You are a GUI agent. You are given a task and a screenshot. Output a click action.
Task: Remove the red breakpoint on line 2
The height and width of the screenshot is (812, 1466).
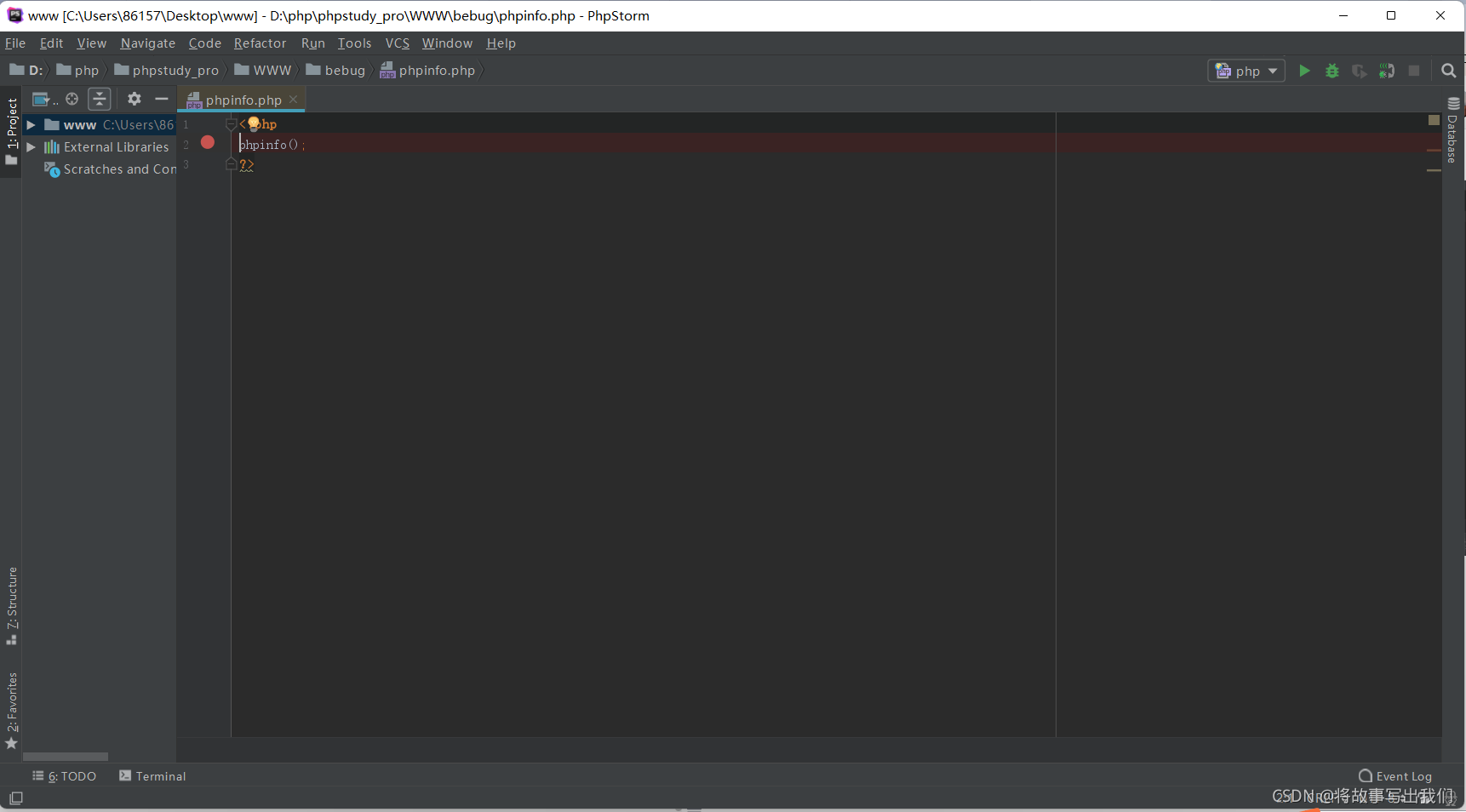tap(208, 143)
